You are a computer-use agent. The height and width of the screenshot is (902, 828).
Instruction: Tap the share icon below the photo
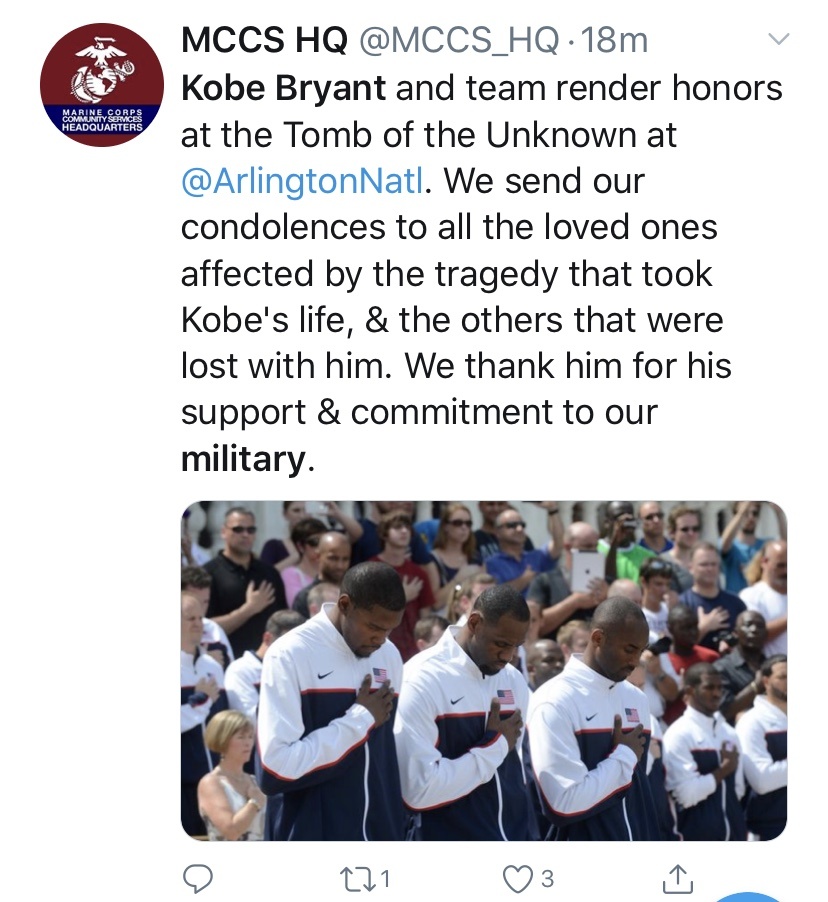678,879
